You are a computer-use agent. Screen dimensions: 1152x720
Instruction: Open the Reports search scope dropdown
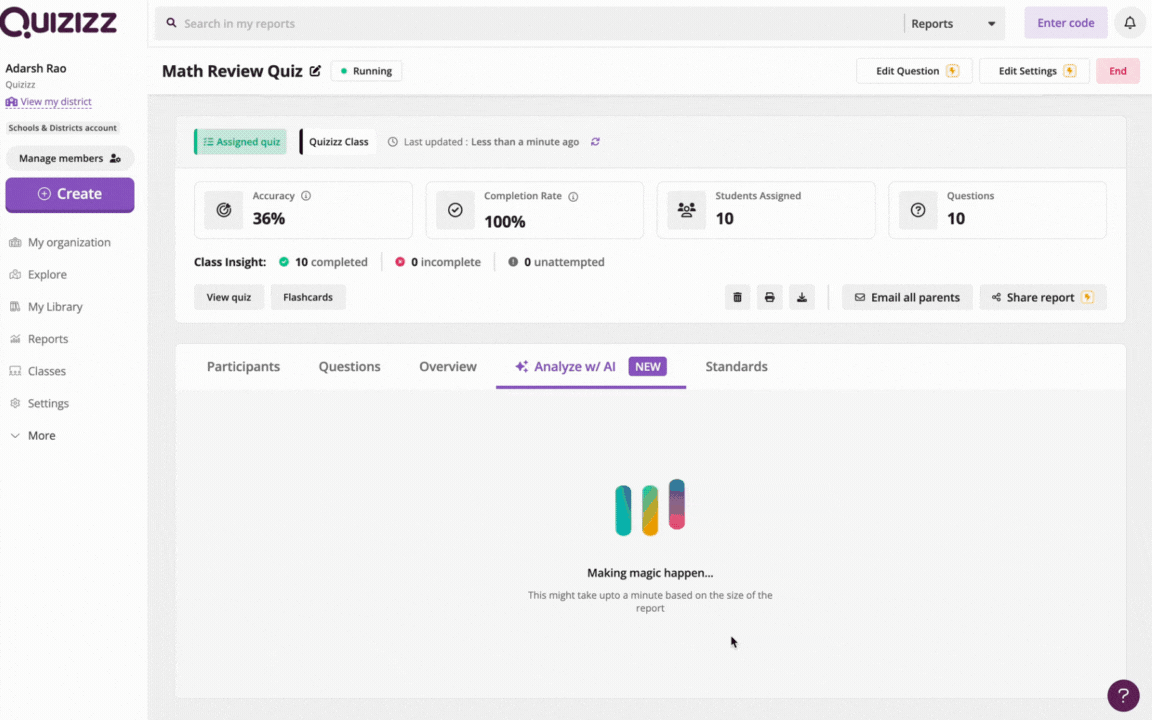(x=954, y=24)
